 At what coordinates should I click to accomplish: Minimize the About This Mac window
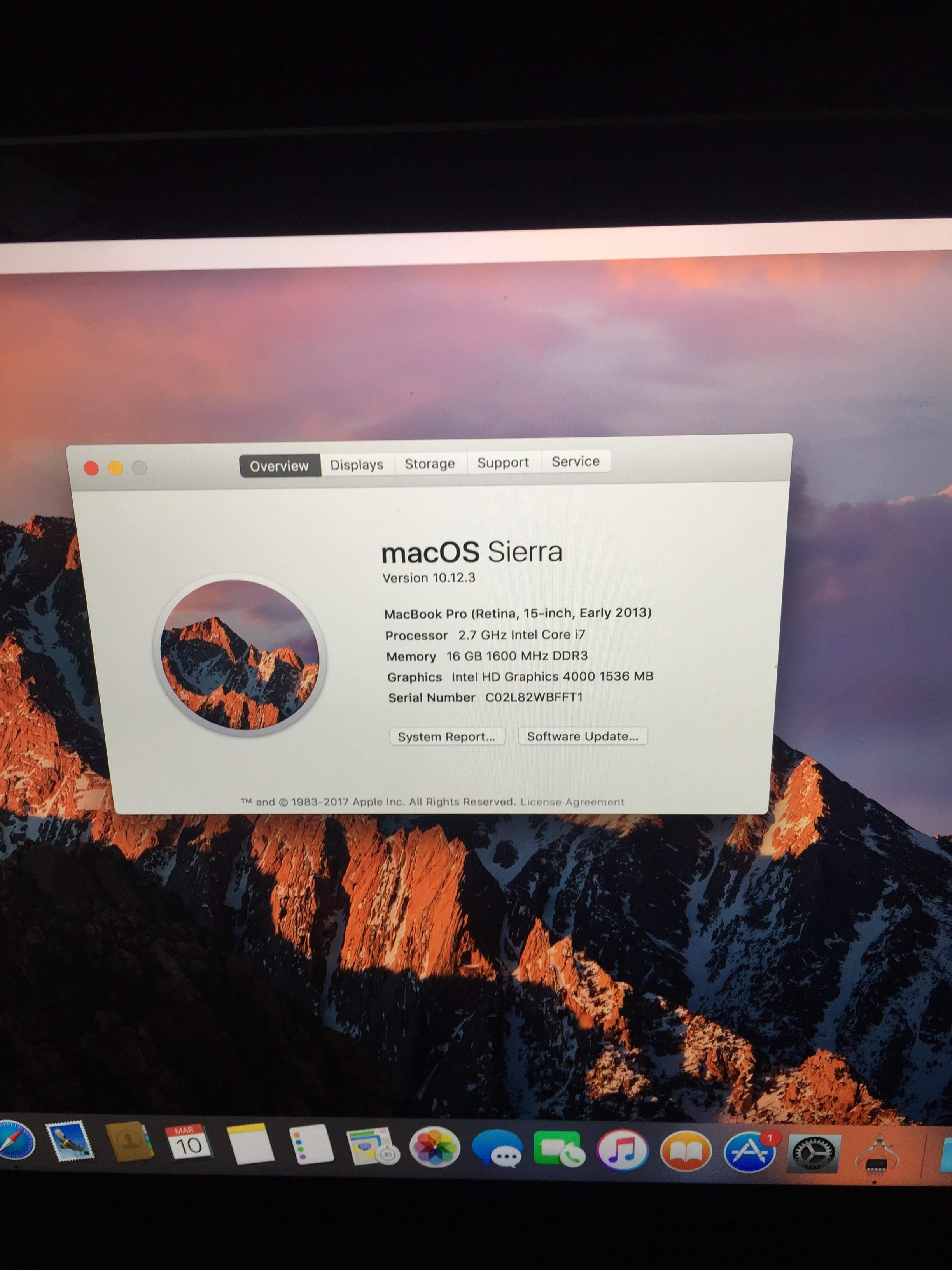coord(115,468)
